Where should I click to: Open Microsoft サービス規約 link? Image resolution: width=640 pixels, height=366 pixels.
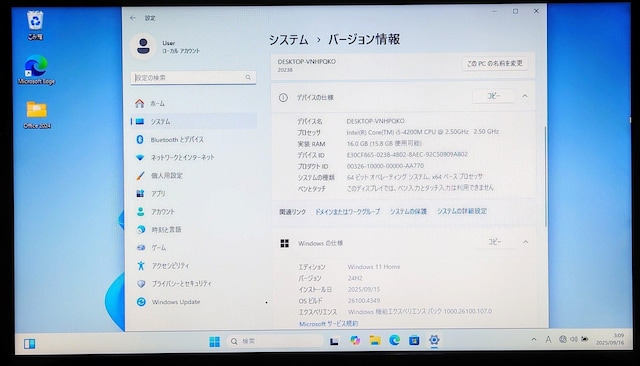(x=329, y=324)
